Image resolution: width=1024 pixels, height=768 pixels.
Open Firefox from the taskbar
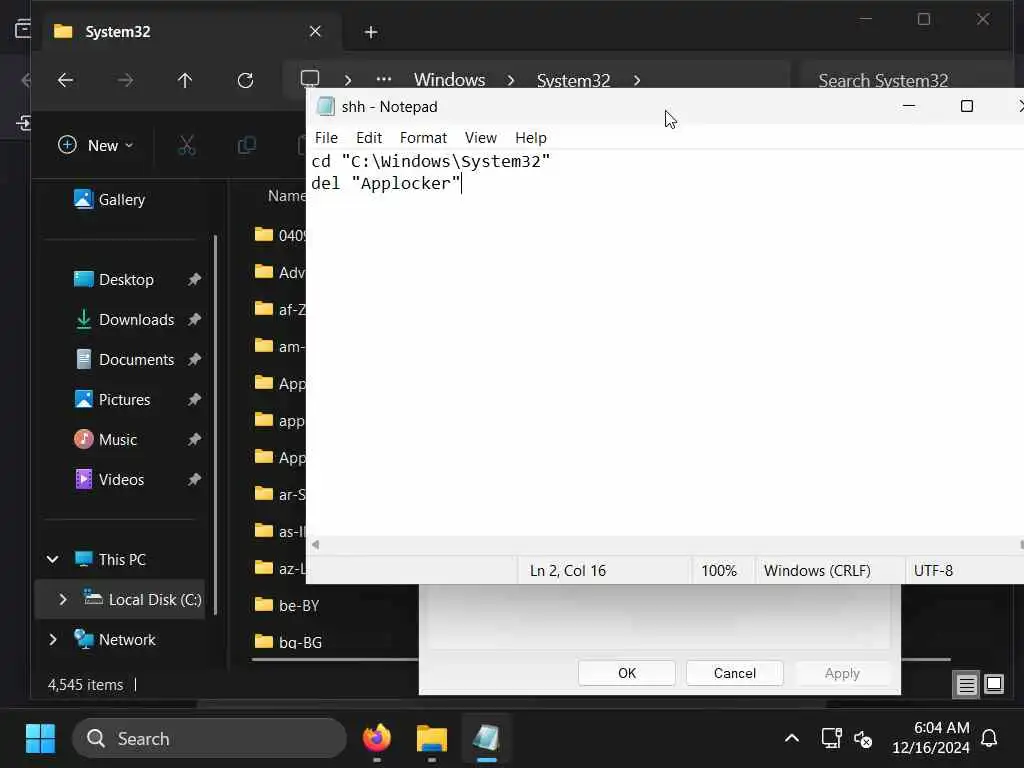(377, 739)
